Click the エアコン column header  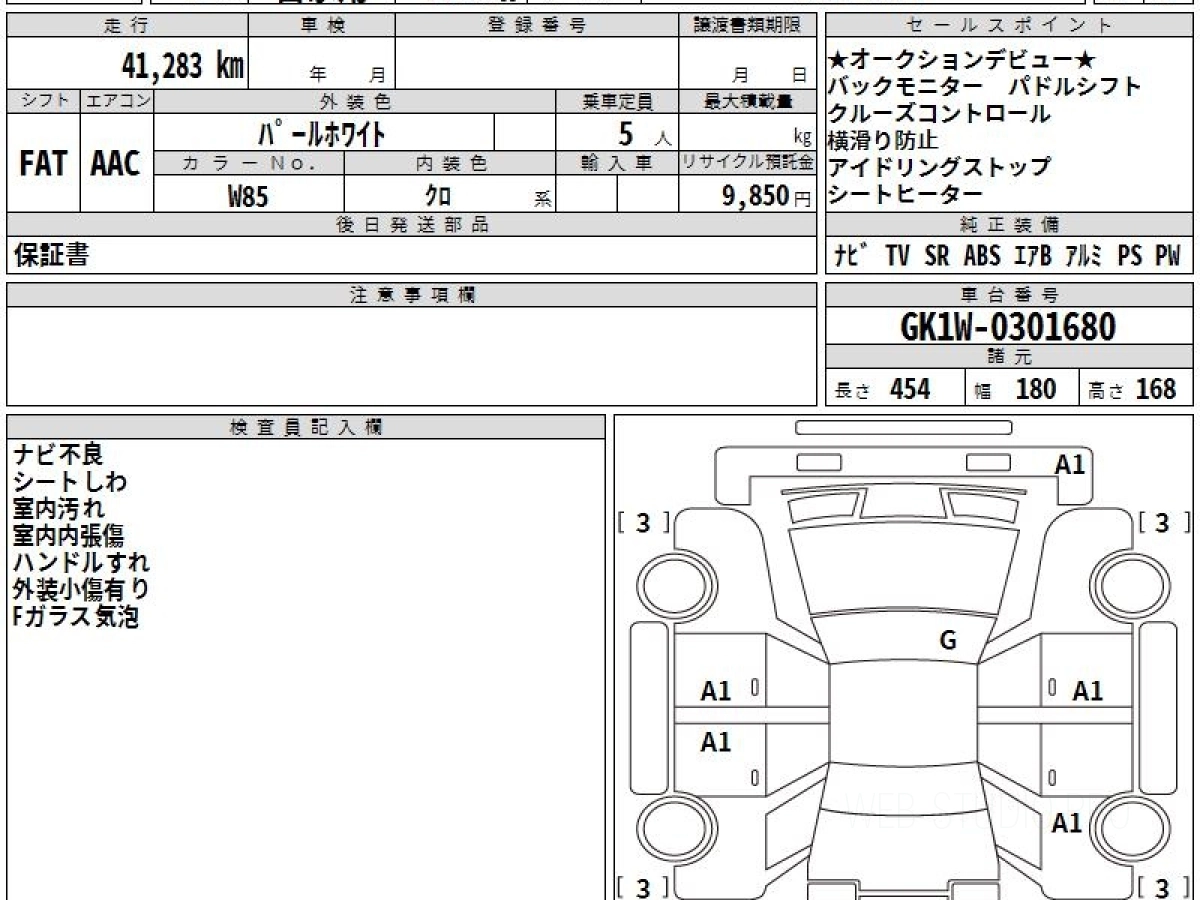pos(117,101)
